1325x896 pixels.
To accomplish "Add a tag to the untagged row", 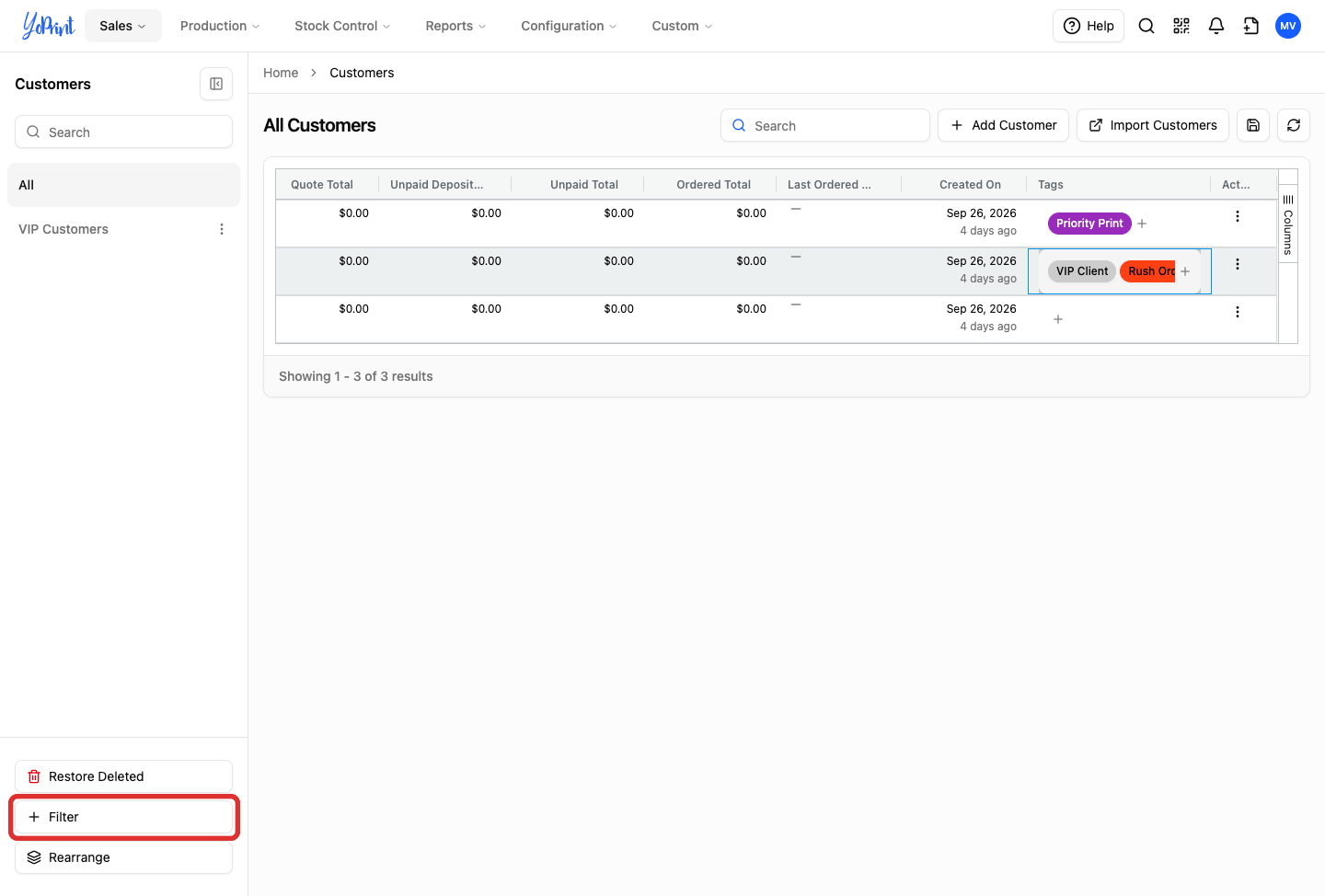I will click(1058, 319).
